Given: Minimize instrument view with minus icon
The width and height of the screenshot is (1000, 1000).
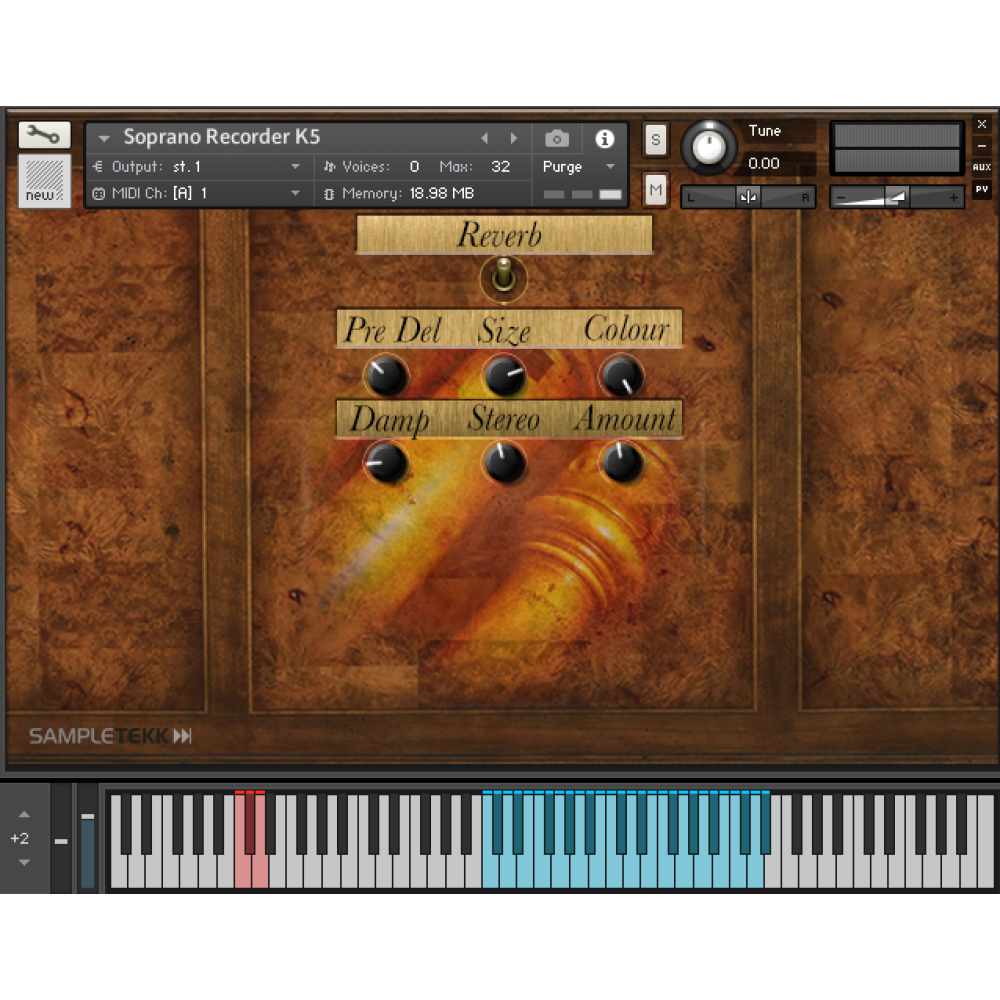Looking at the screenshot, I should 981,146.
